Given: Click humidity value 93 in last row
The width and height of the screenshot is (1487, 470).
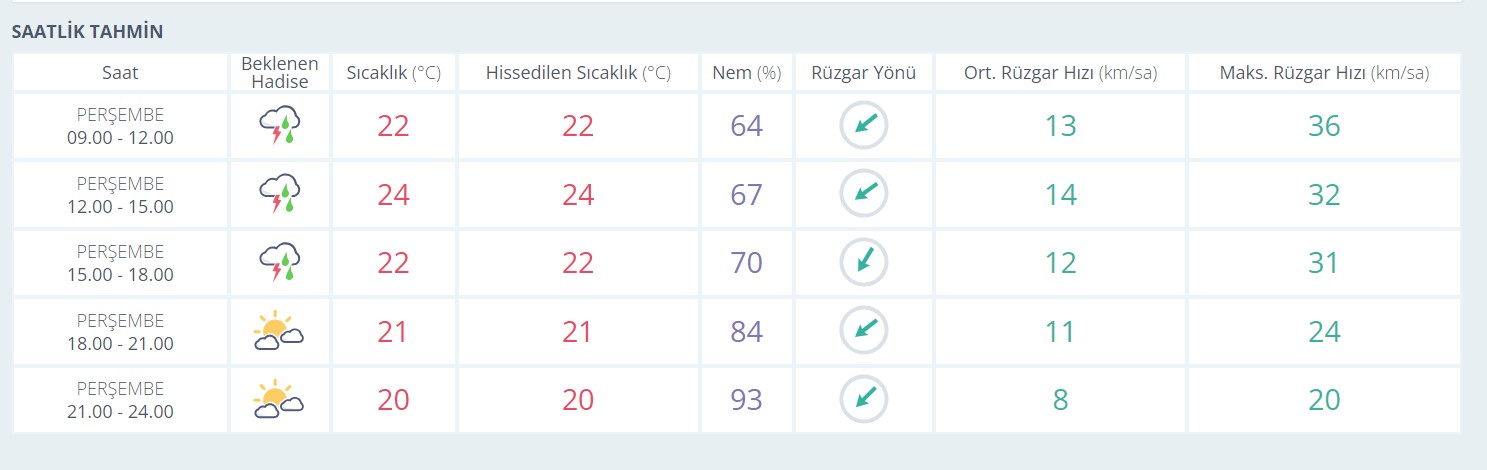Looking at the screenshot, I should (746, 399).
